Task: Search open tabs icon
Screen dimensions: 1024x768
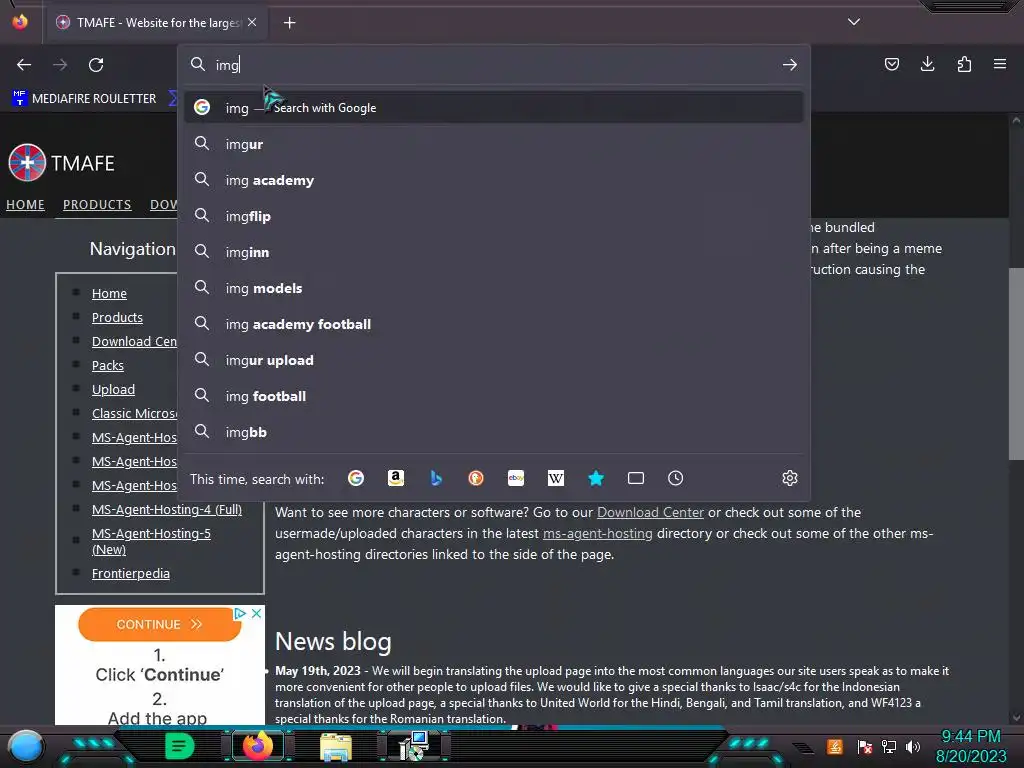Action: click(x=635, y=478)
